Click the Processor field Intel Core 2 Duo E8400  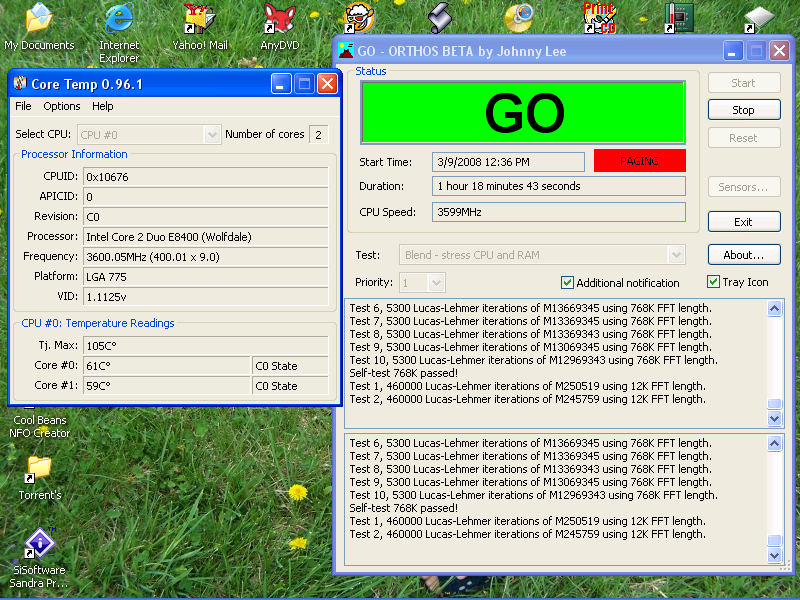coord(206,237)
